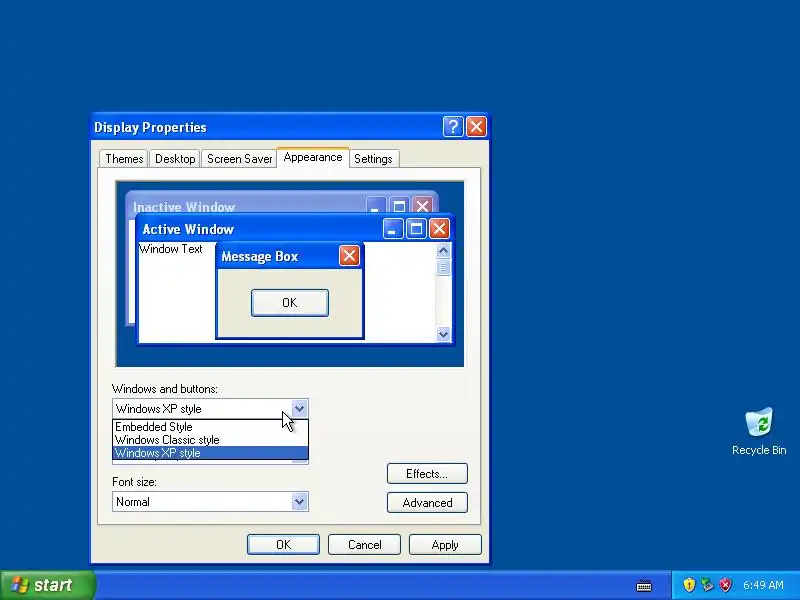Close the Display Properties dialog
The width and height of the screenshot is (800, 600).
476,127
